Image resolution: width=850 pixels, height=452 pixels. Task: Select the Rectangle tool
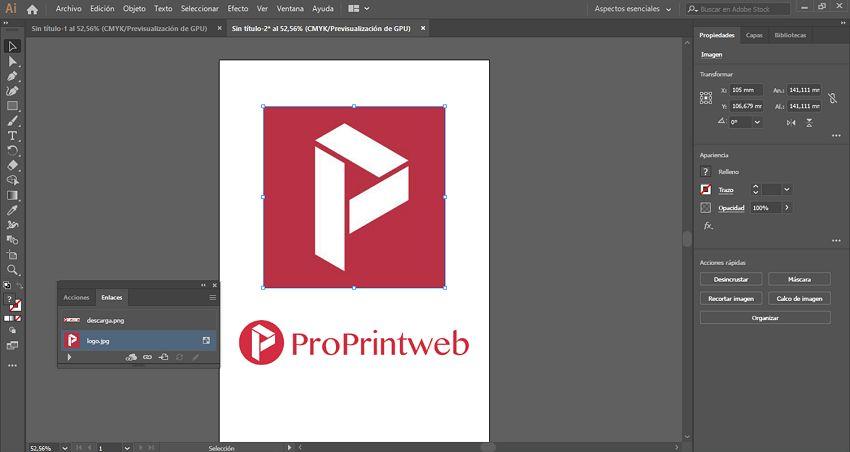tap(12, 106)
